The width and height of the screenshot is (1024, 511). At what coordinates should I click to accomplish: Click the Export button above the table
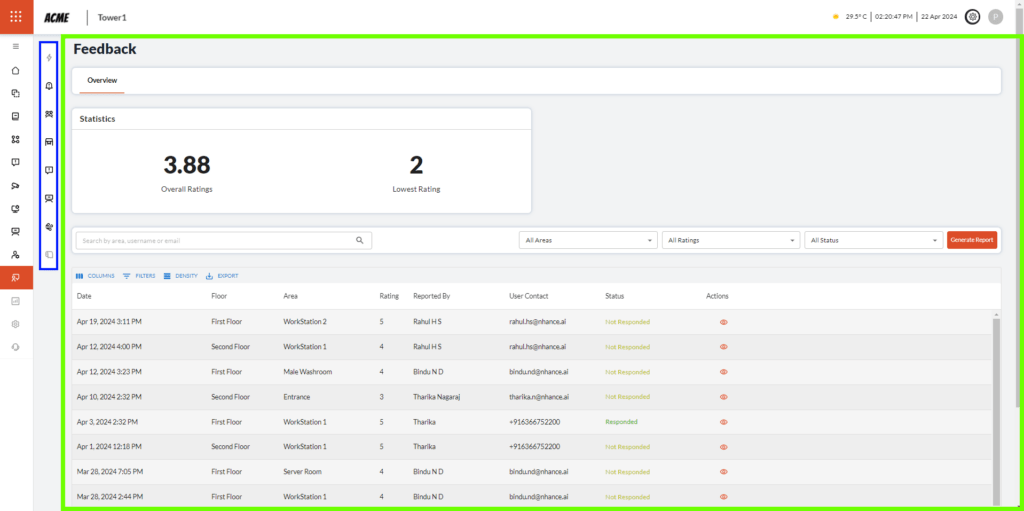(222, 276)
